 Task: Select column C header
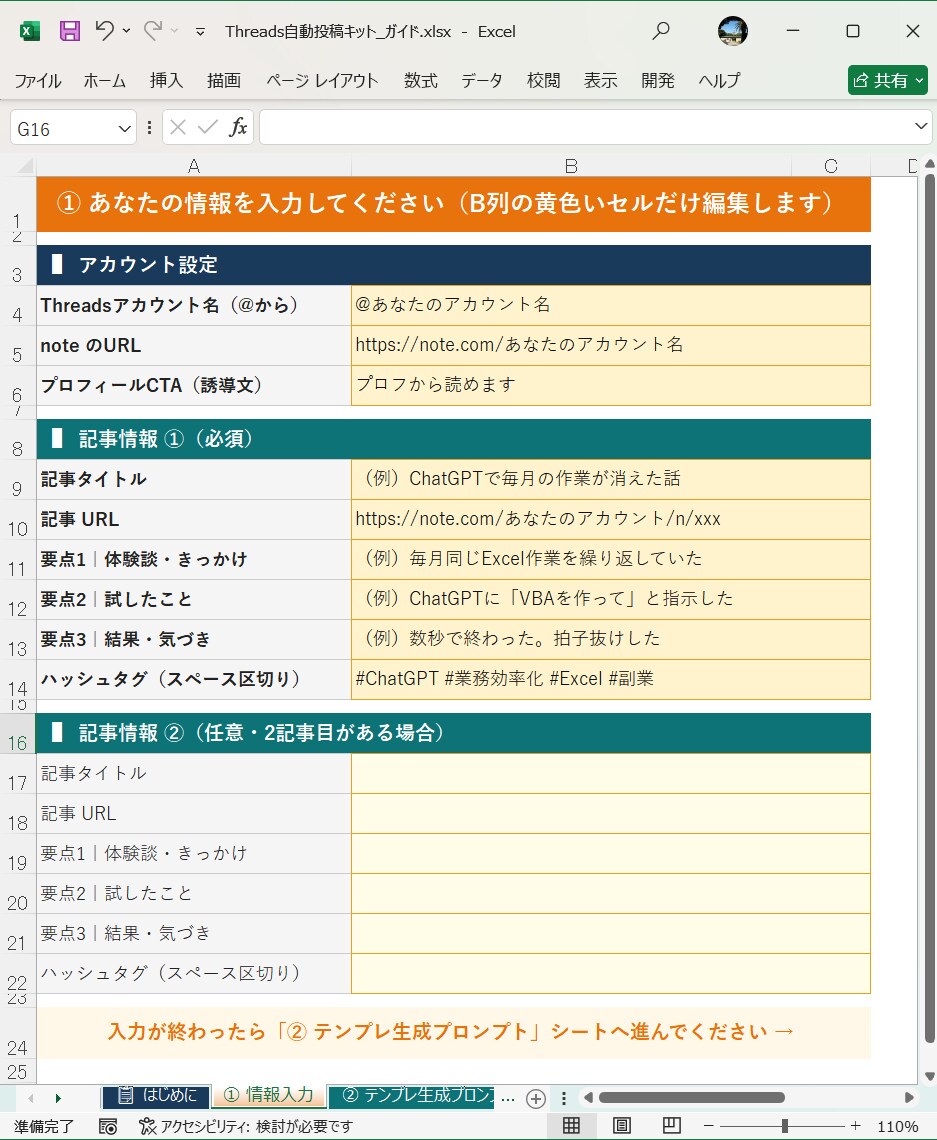pyautogui.click(x=831, y=166)
